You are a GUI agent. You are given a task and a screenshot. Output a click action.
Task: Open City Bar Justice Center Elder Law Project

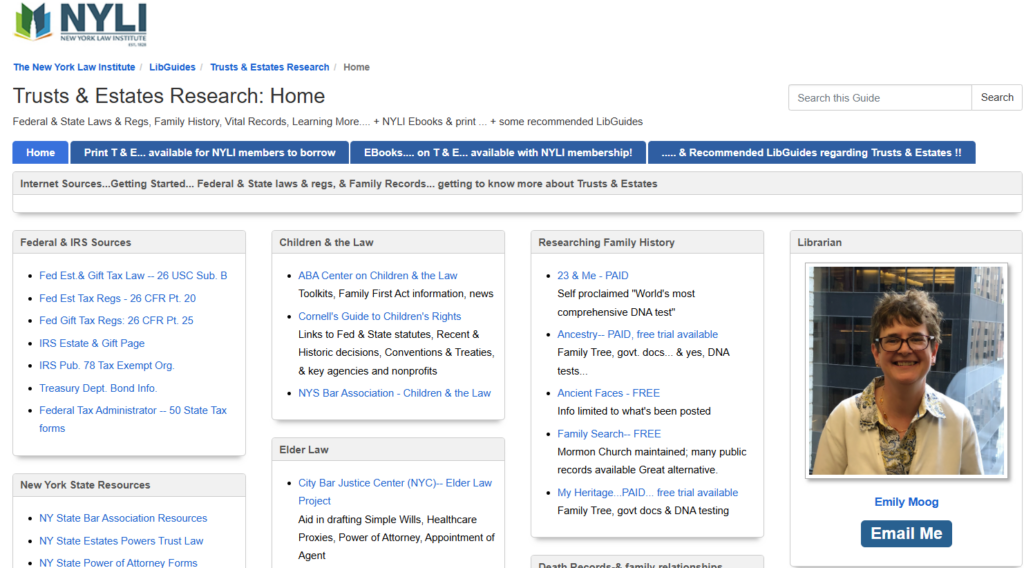point(395,492)
